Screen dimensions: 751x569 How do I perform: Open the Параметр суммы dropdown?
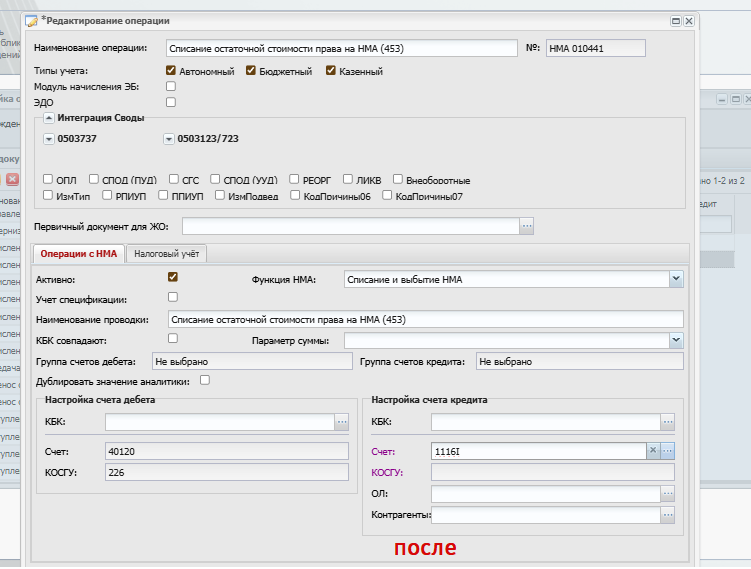[x=676, y=340]
